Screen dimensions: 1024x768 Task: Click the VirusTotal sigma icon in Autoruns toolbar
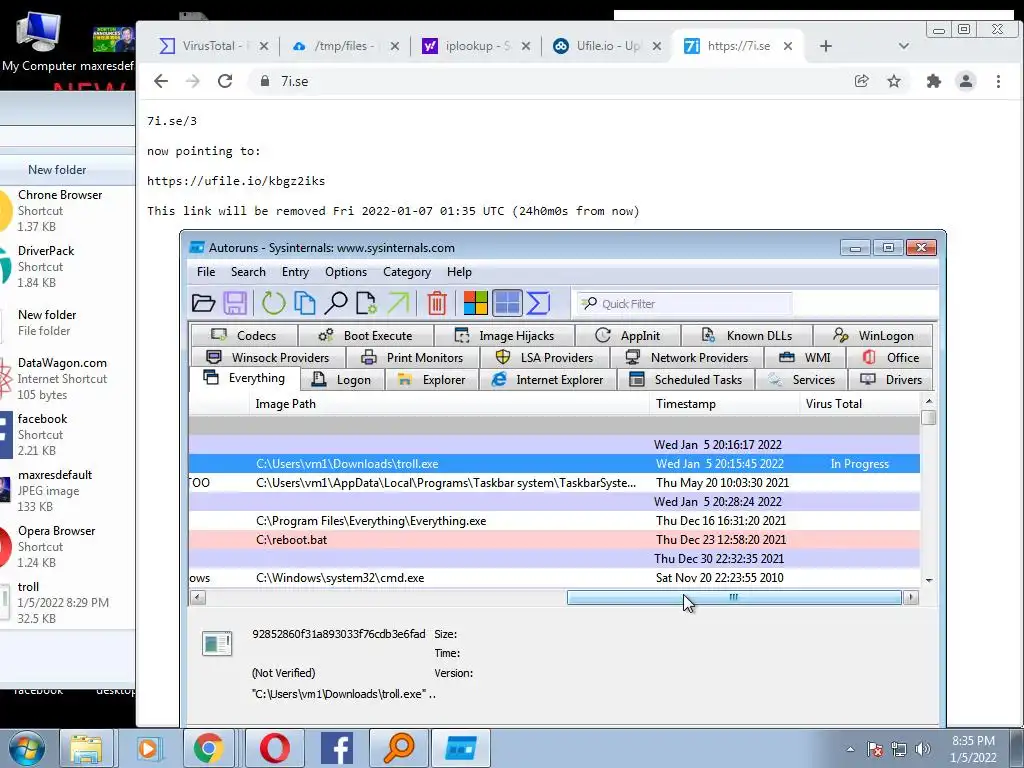pyautogui.click(x=538, y=303)
